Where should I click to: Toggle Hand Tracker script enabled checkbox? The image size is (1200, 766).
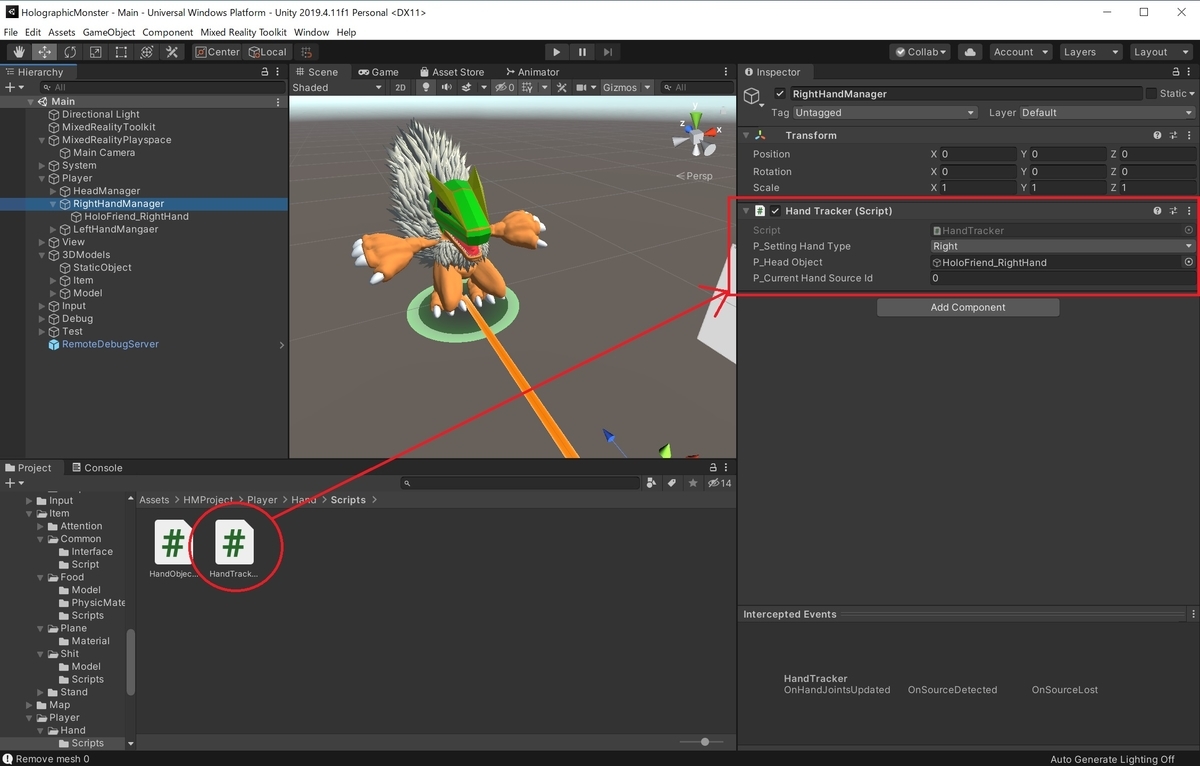coord(775,211)
